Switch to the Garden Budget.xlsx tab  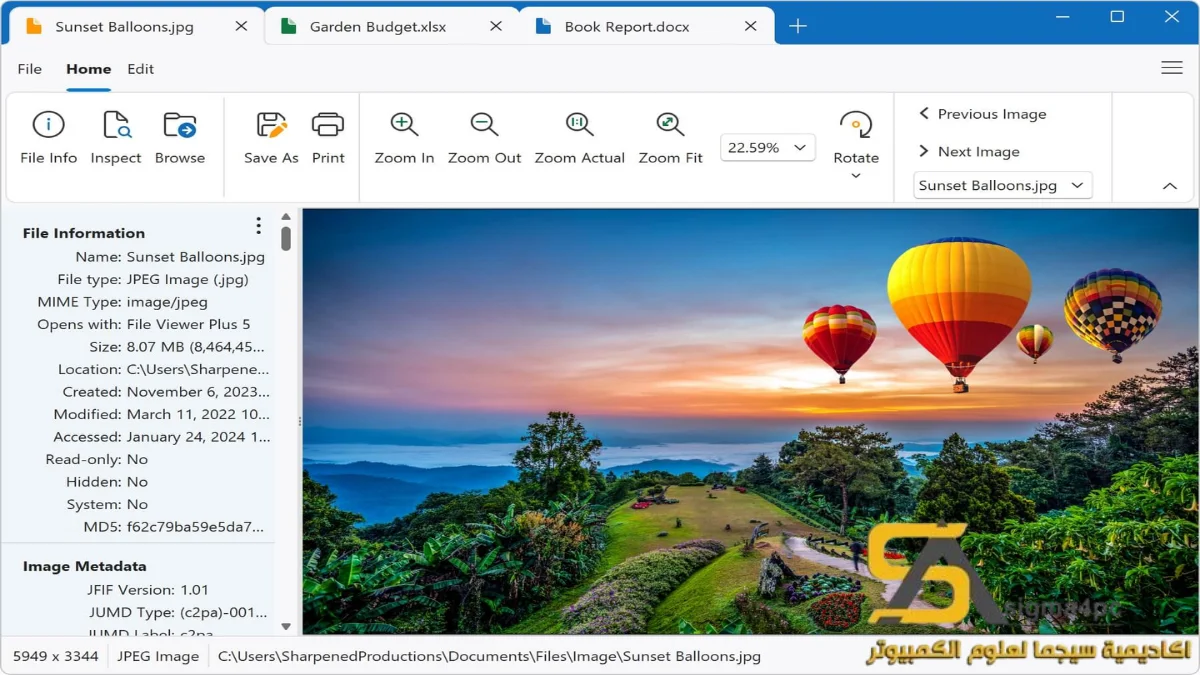point(392,27)
